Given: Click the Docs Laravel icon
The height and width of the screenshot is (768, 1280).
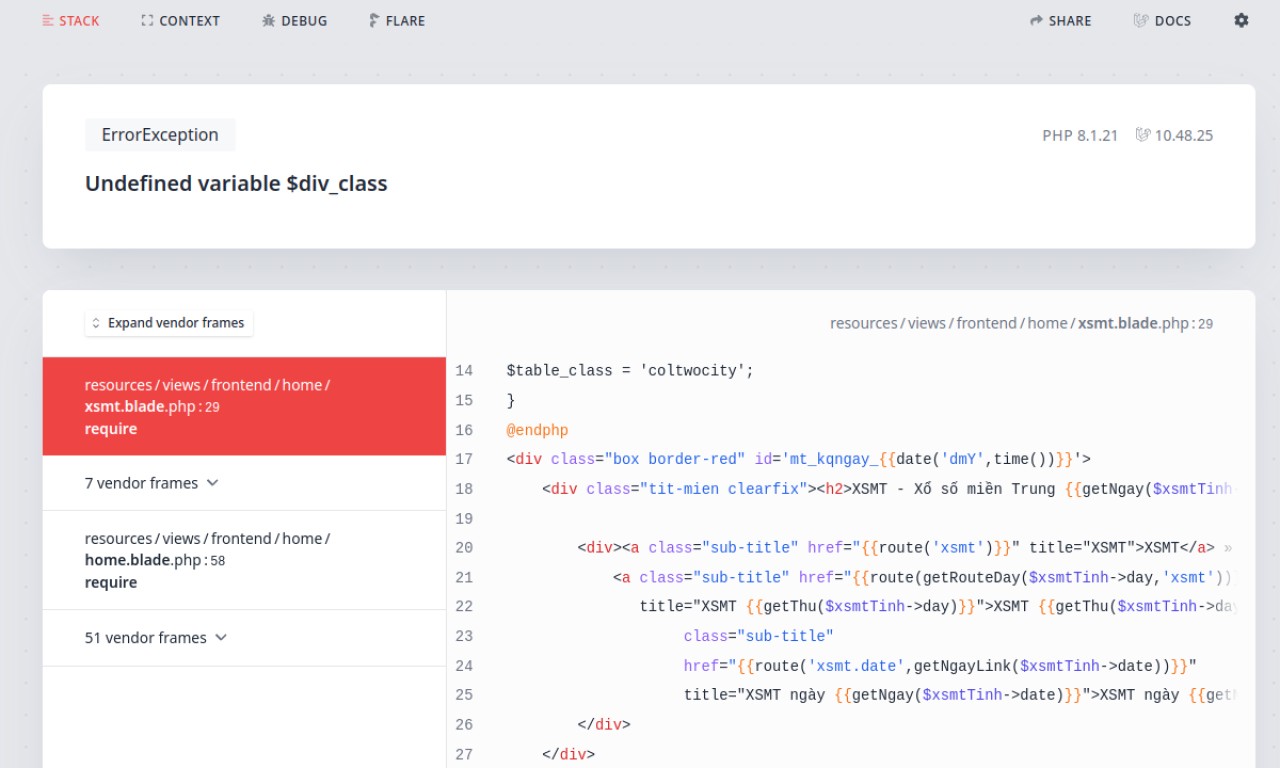Looking at the screenshot, I should tap(1140, 20).
